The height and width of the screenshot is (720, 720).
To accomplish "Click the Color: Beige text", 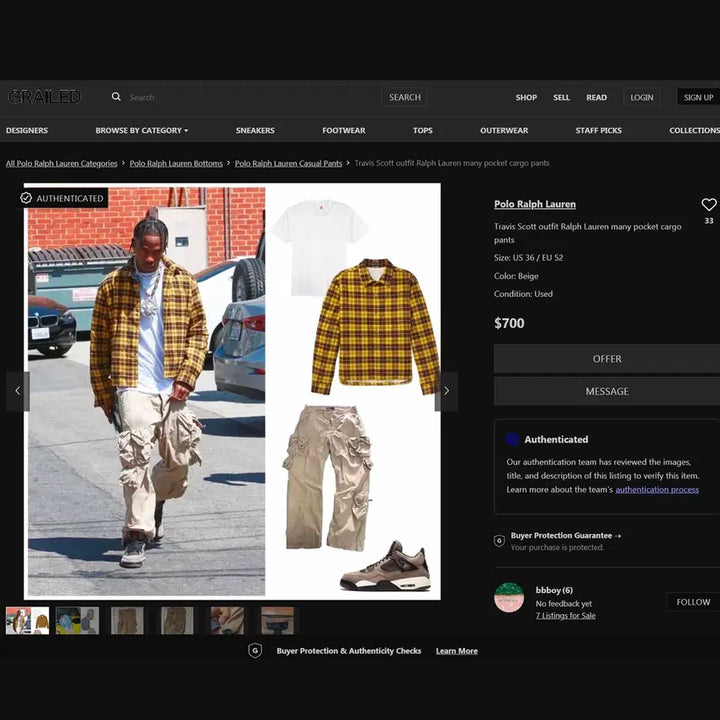I will click(516, 276).
